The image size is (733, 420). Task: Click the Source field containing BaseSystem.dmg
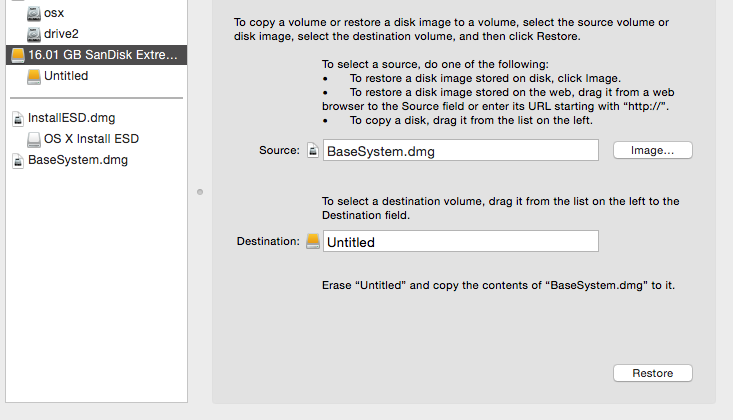(460, 150)
